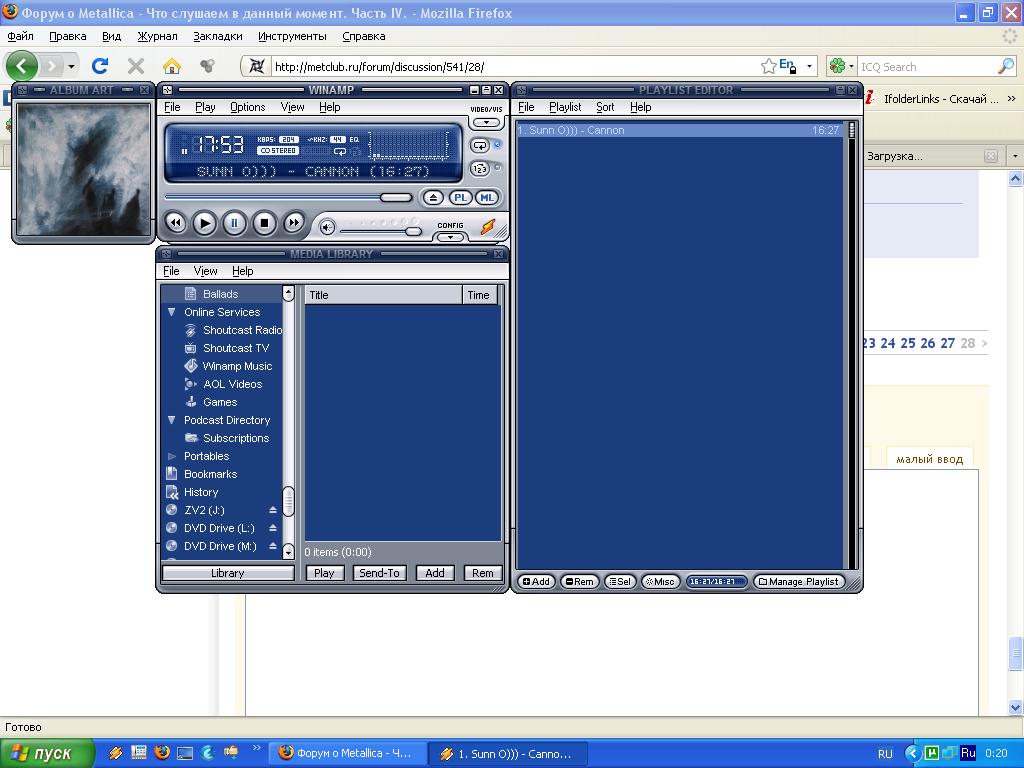
Task: Click Manage Playlist button
Action: point(799,581)
